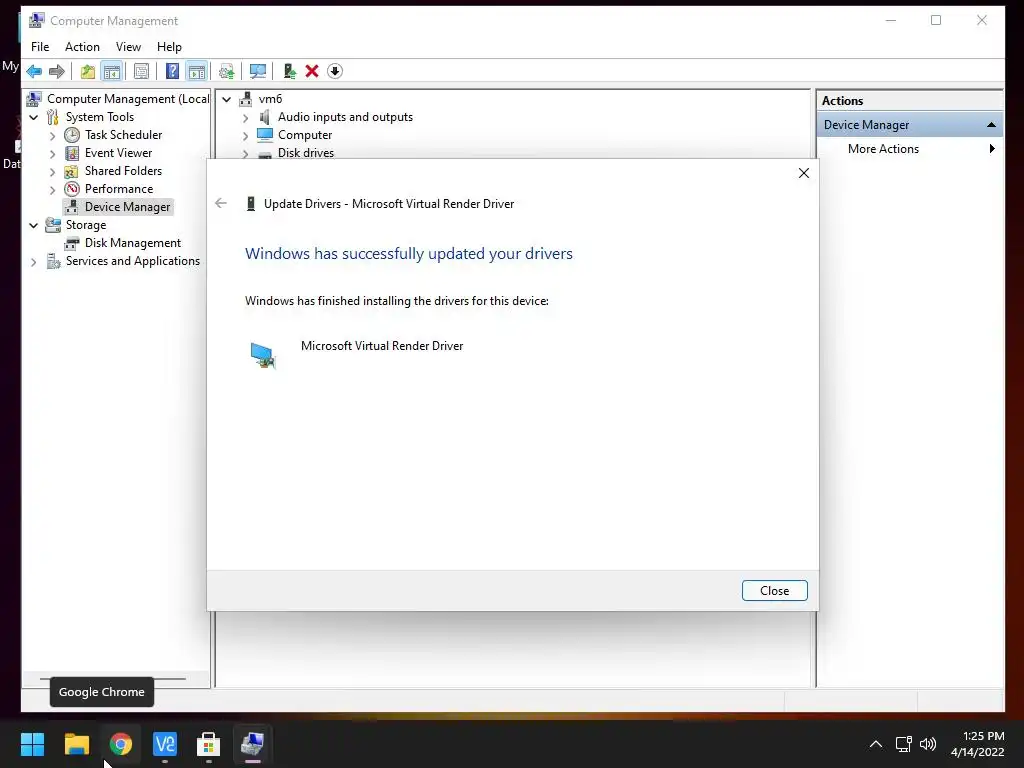Open File Explorer from the taskbar
The height and width of the screenshot is (768, 1024).
coord(76,744)
